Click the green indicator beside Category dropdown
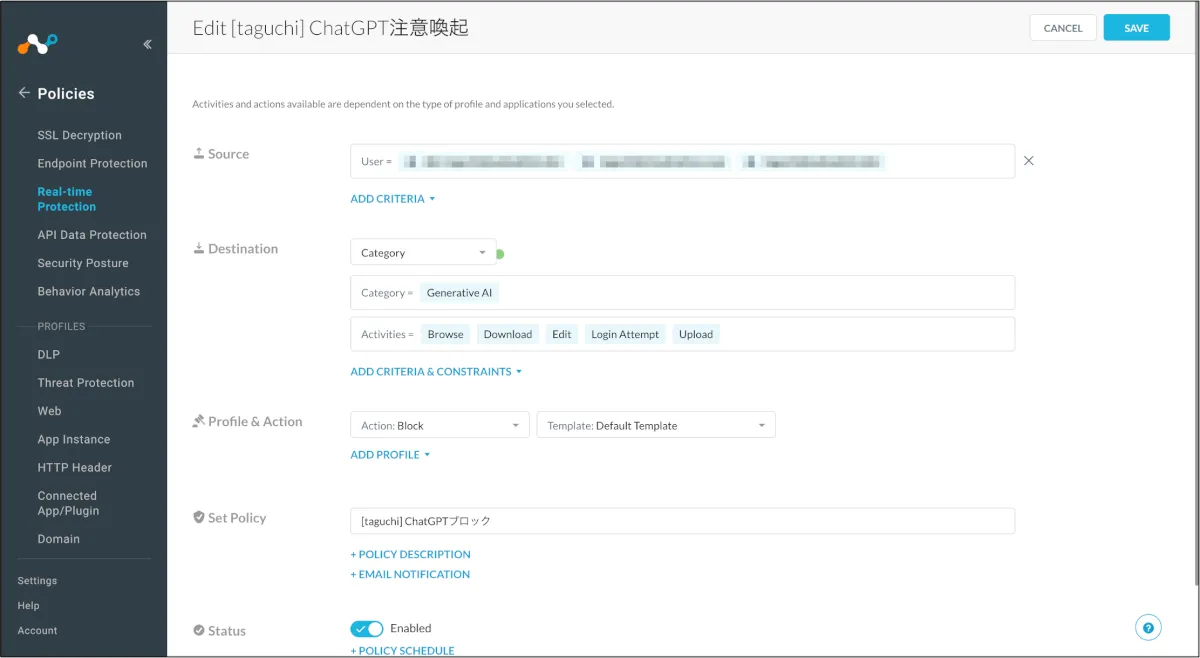The image size is (1200, 658). 500,254
